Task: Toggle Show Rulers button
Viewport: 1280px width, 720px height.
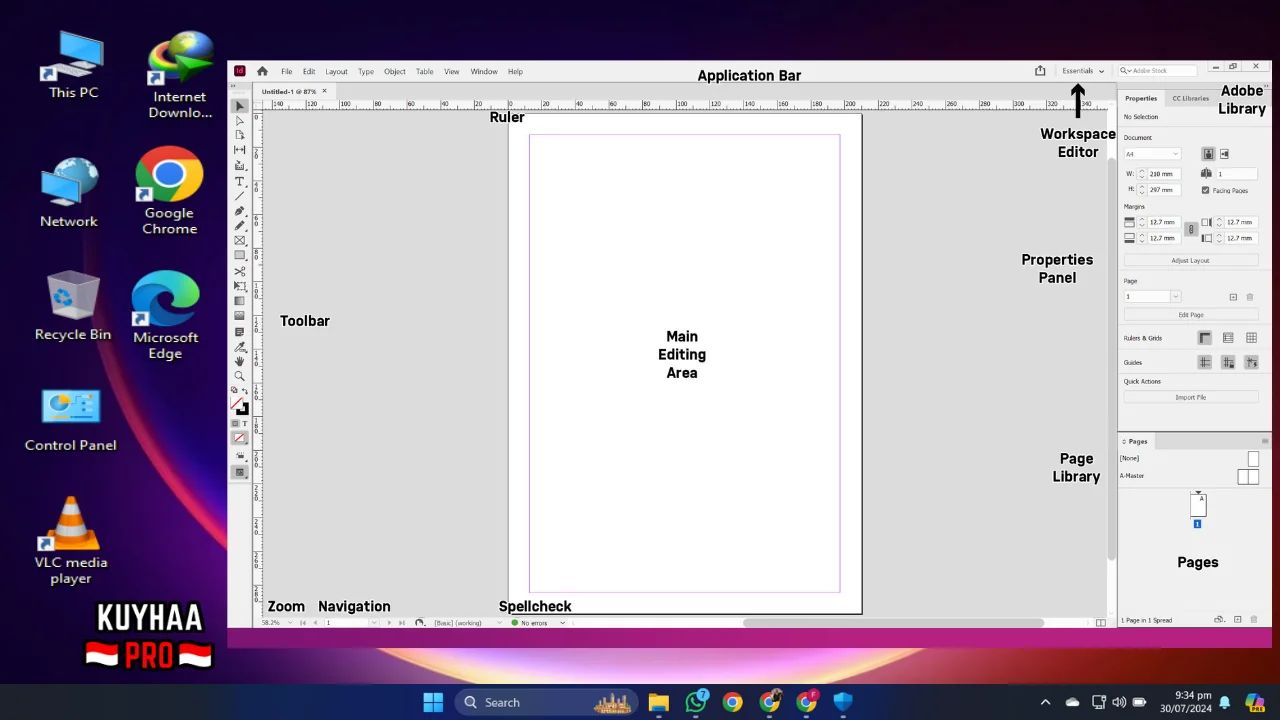Action: tap(1205, 338)
